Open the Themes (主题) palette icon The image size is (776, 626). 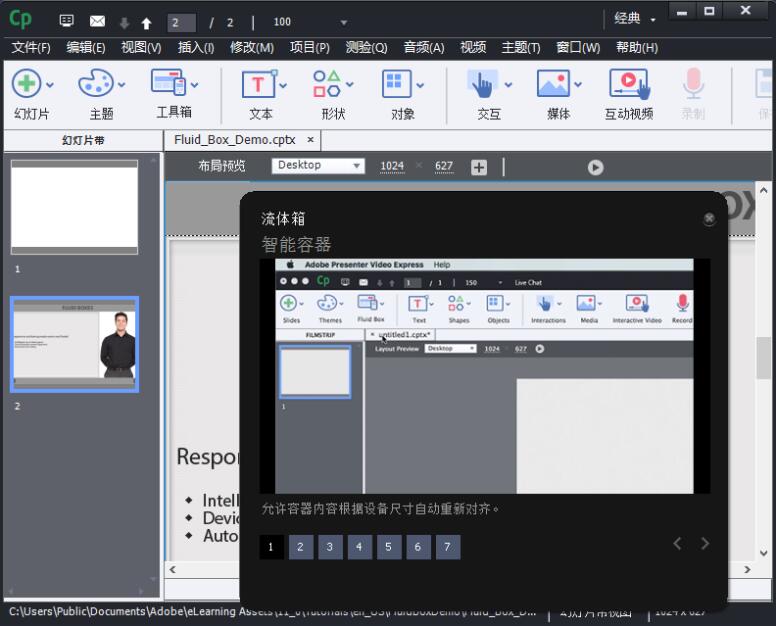pyautogui.click(x=95, y=83)
